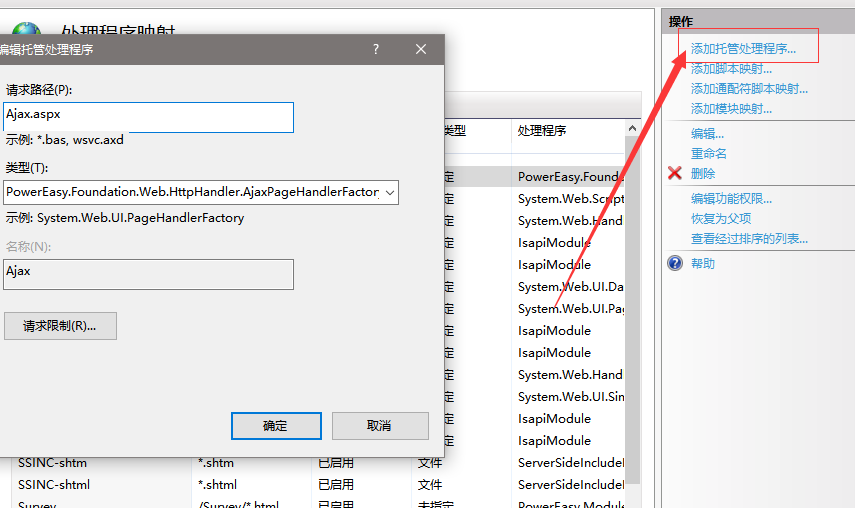Open 查看经过排序的列表 ordered list view
Screen dimensions: 855x508
pyautogui.click(x=749, y=239)
